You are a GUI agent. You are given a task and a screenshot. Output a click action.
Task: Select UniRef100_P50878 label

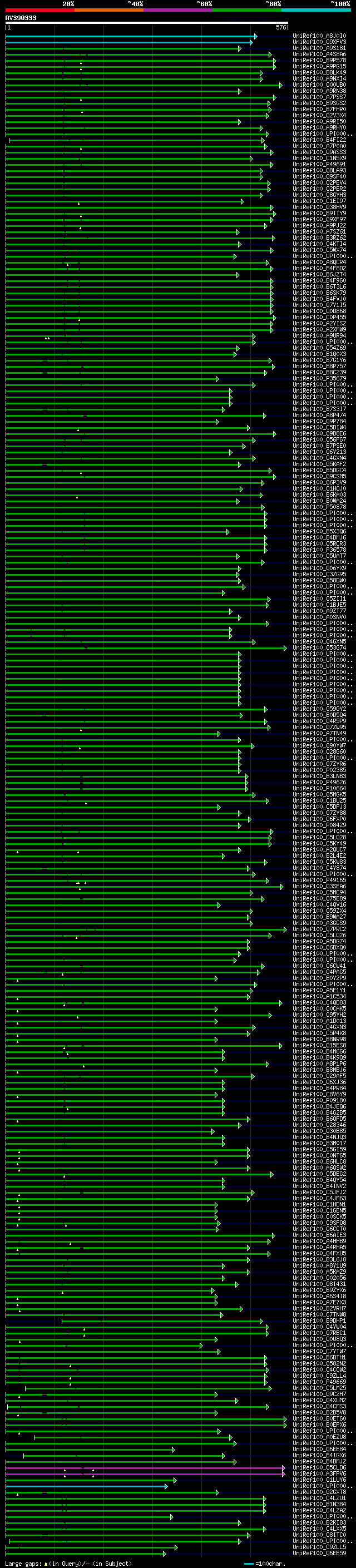coord(319,506)
